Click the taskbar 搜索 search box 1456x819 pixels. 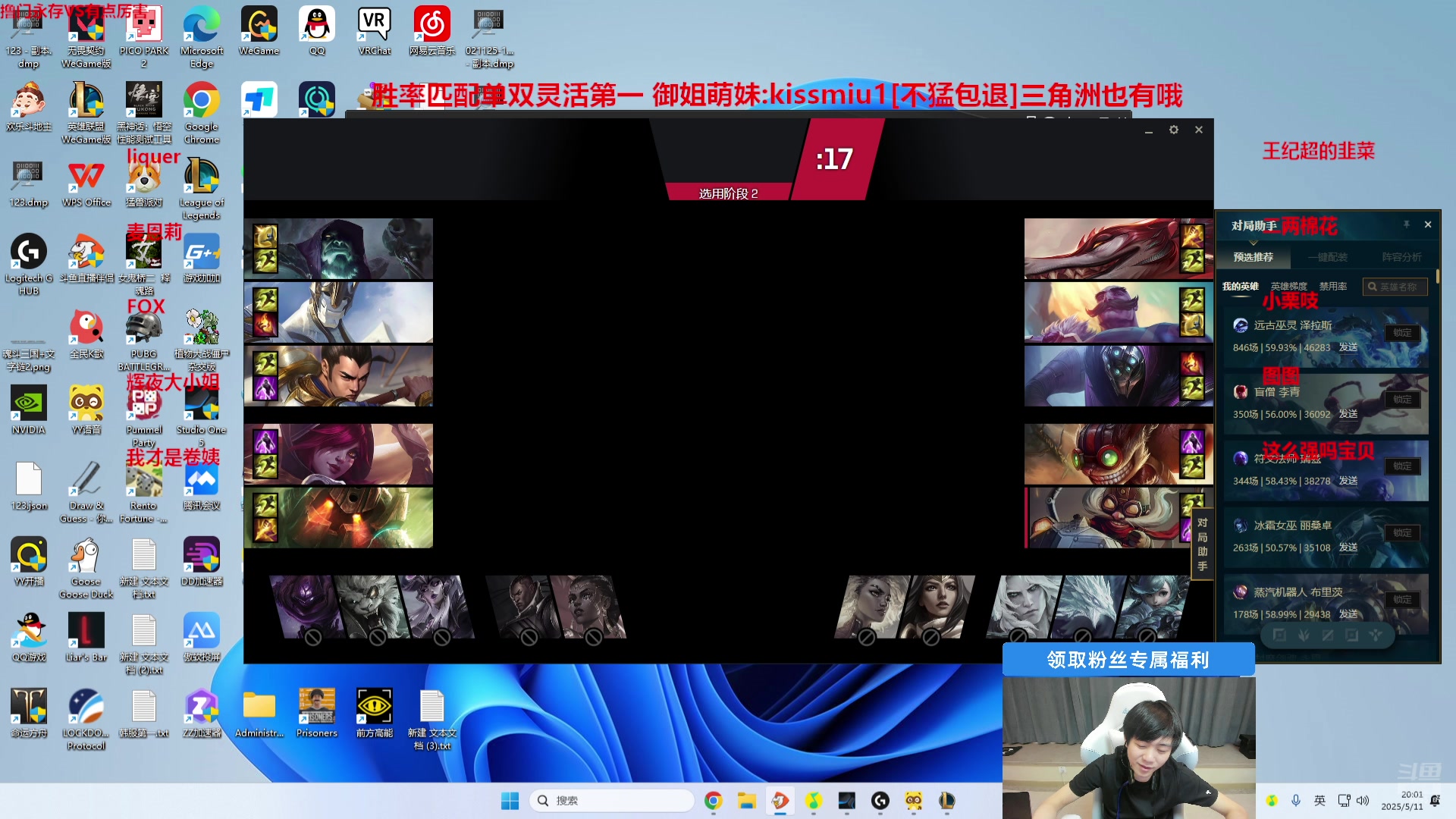[612, 801]
